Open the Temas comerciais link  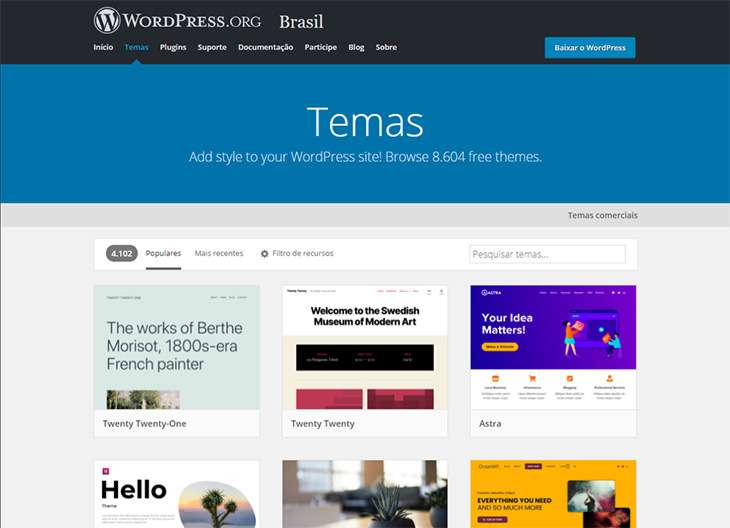click(602, 215)
